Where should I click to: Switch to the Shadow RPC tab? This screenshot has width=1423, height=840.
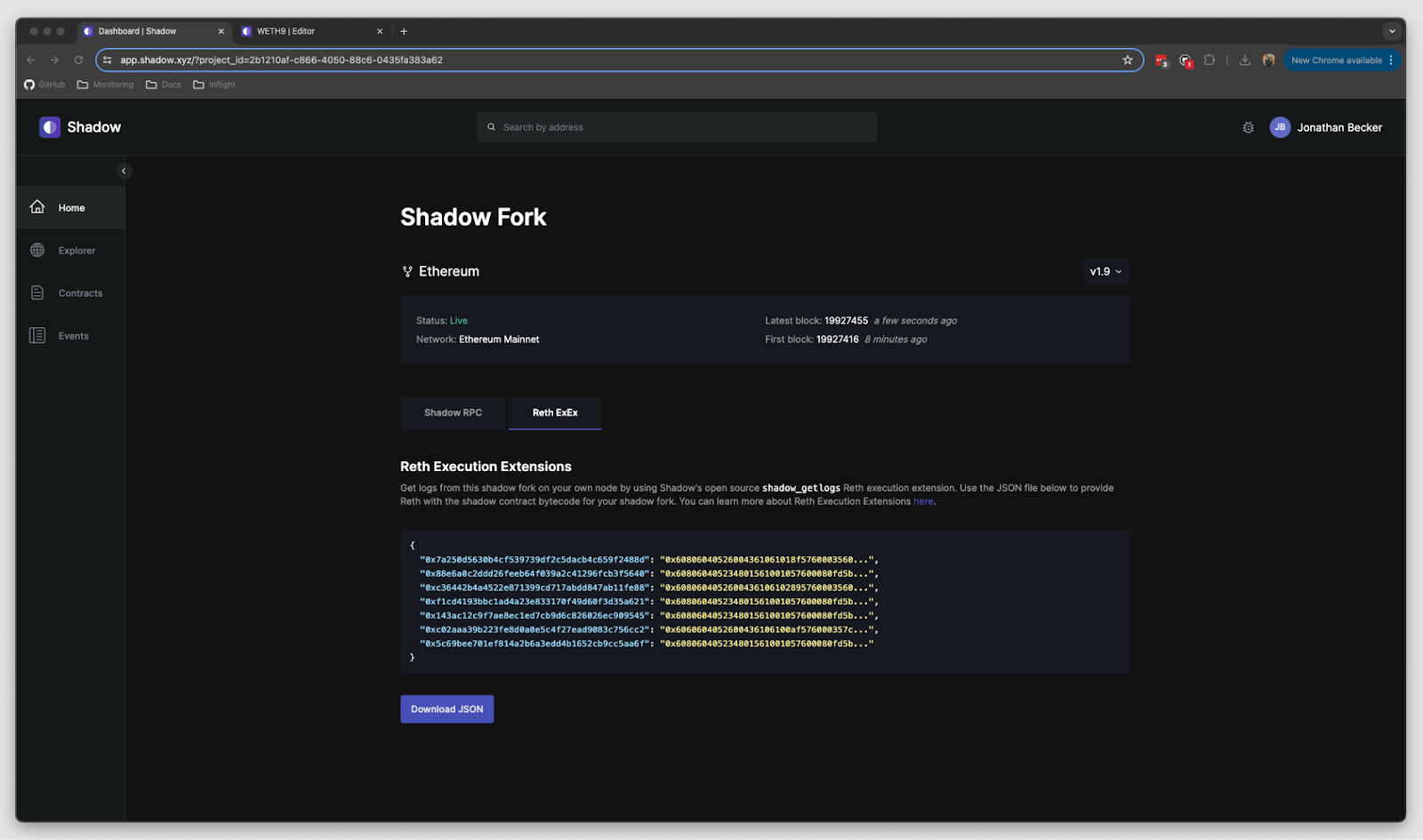453,412
